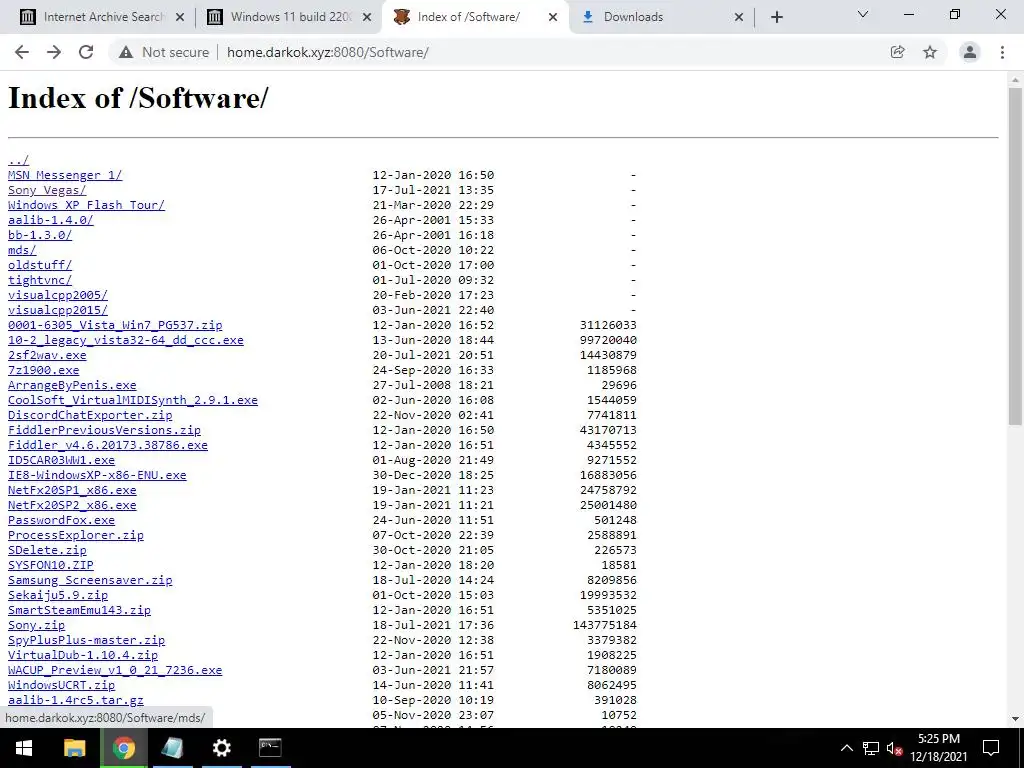Click the page vertical scrollbar thumb
Image resolution: width=1024 pixels, height=768 pixels.
(x=1015, y=256)
